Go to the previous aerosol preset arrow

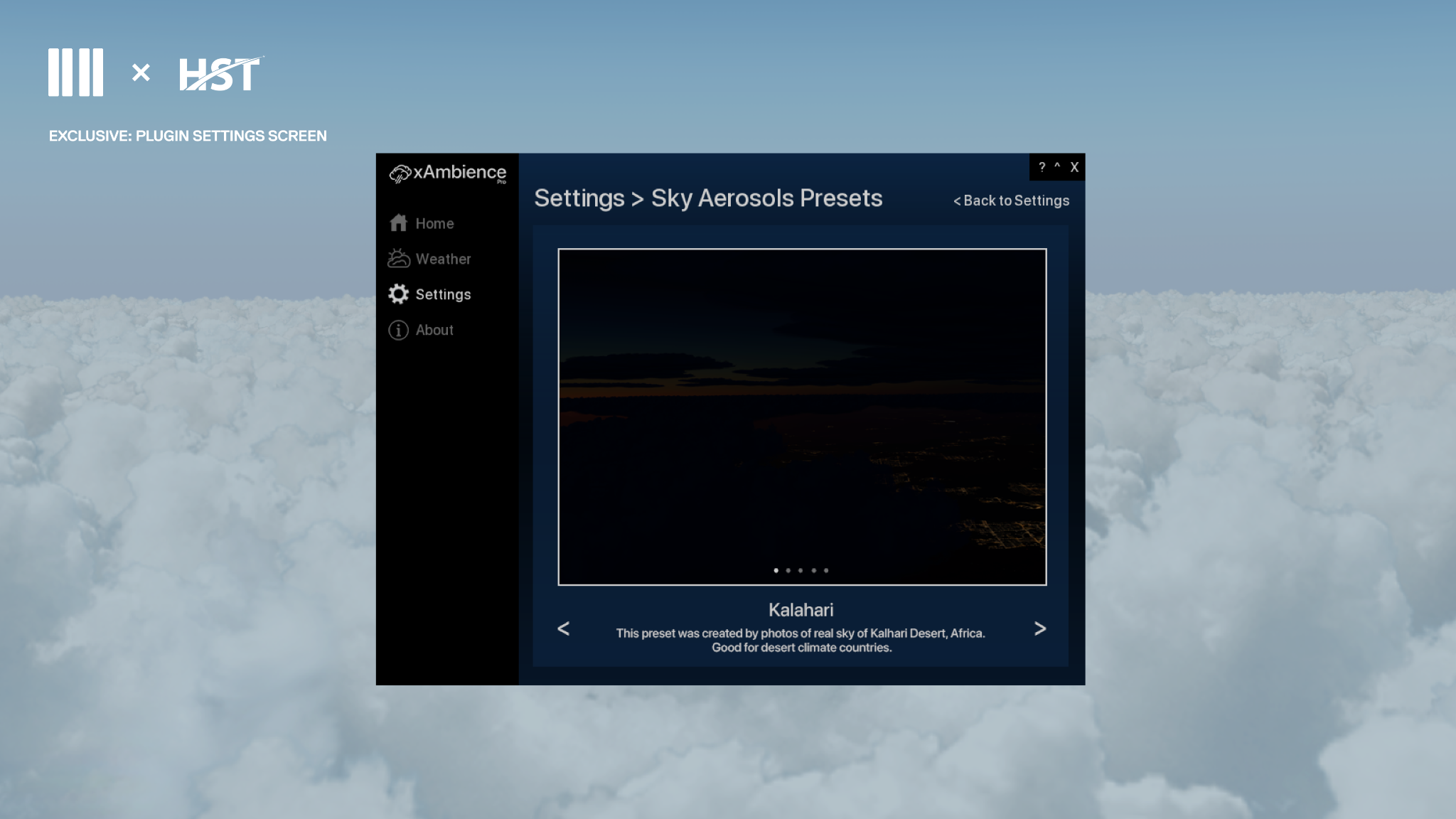563,628
